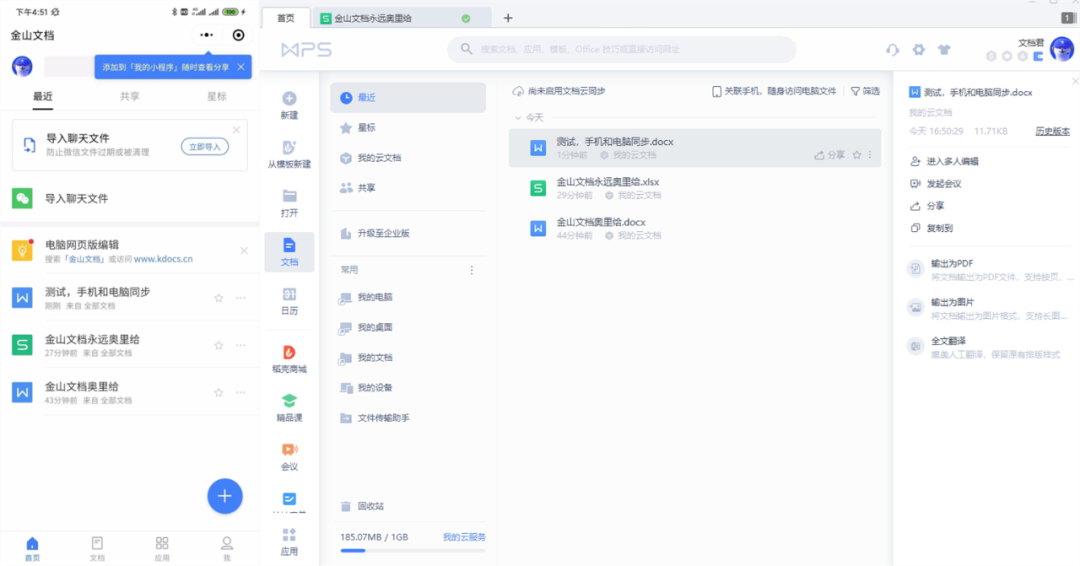Star 金山文档永远奥里给 in mobile list
Image resolution: width=1080 pixels, height=566 pixels.
(x=218, y=345)
